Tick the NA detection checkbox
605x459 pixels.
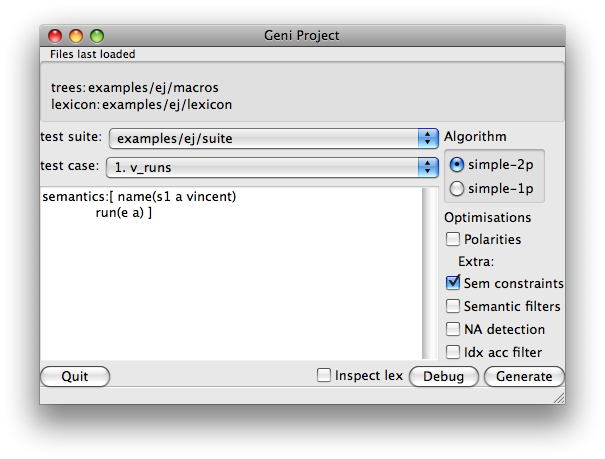coord(453,329)
